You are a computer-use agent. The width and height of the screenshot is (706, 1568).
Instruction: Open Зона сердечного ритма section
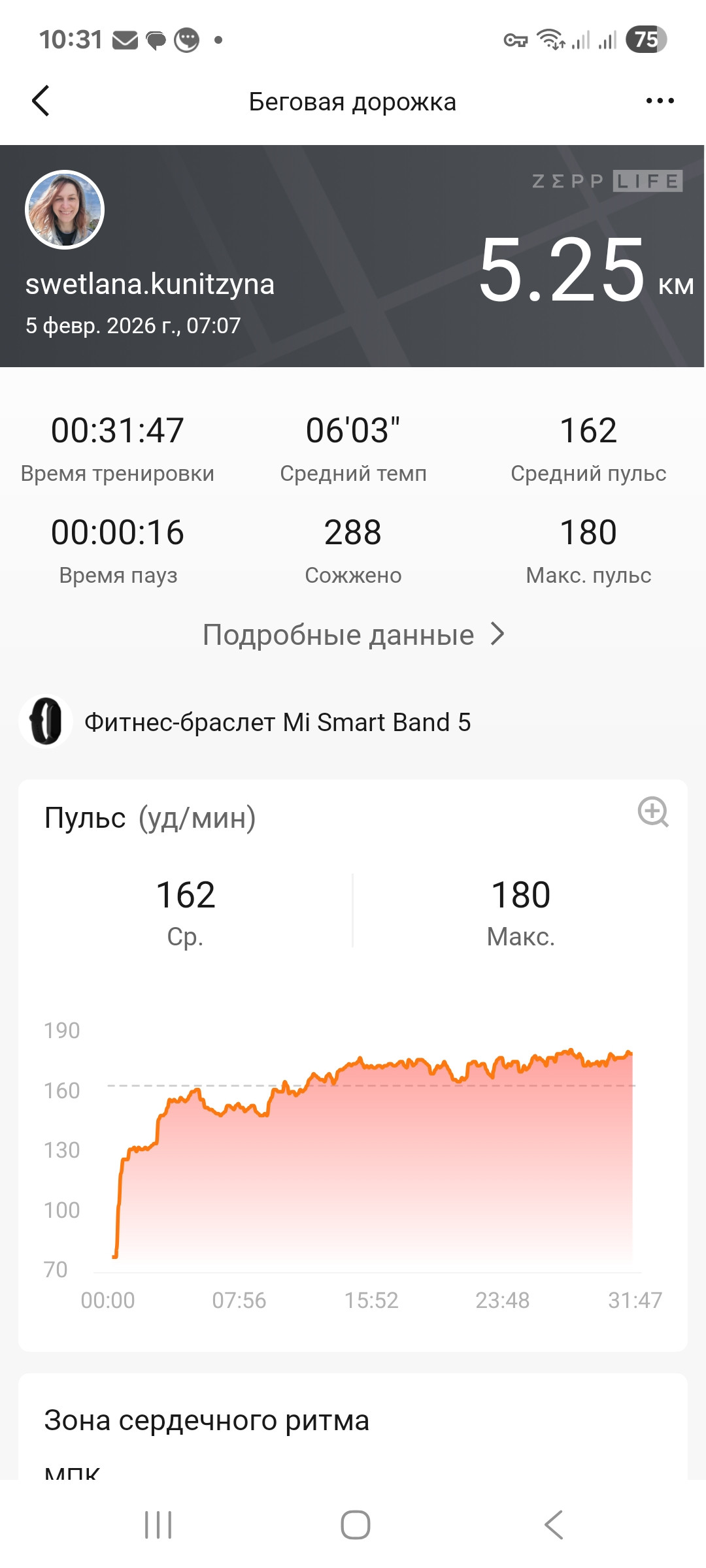pos(207,1420)
